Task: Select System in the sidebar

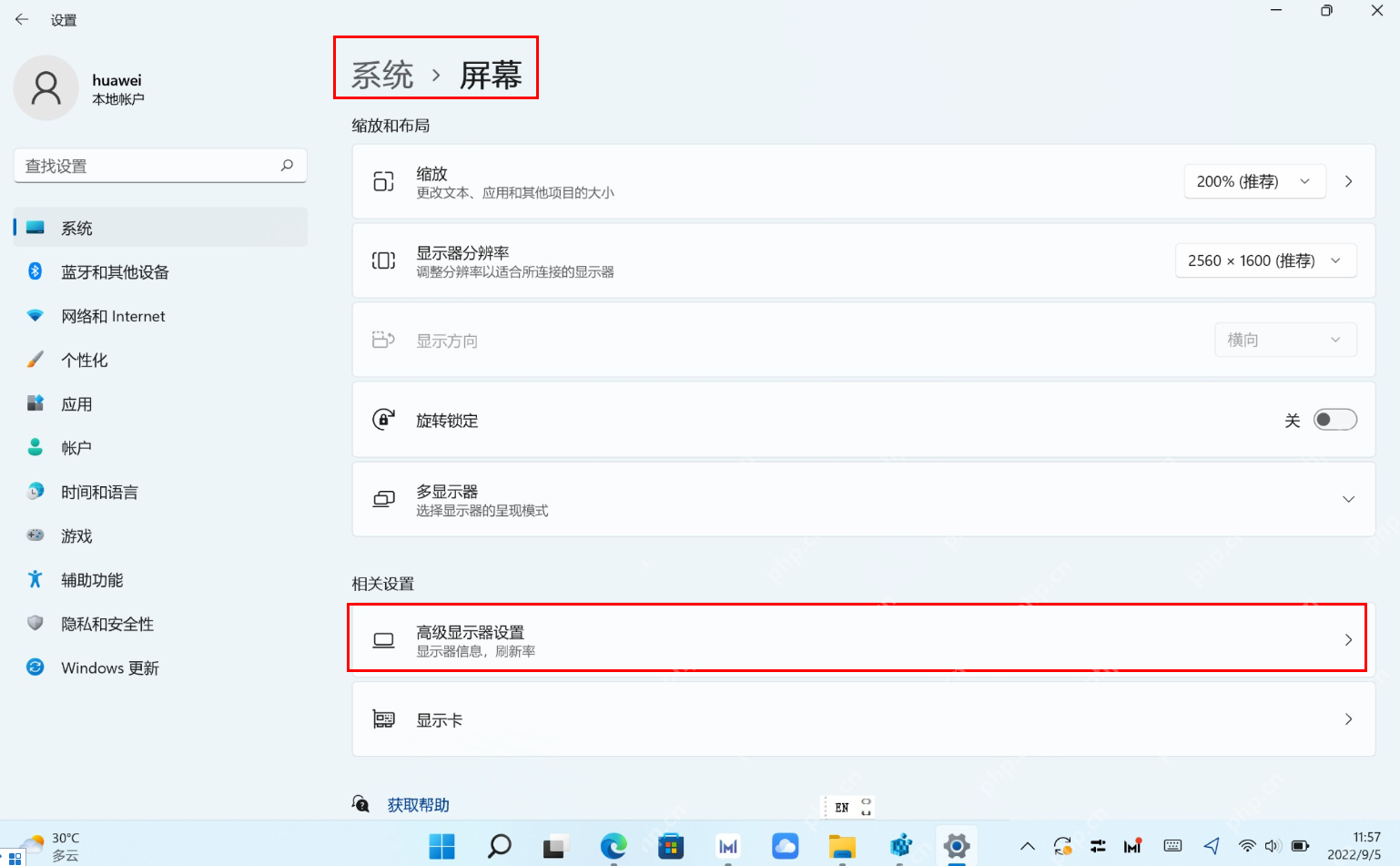Action: (x=160, y=228)
